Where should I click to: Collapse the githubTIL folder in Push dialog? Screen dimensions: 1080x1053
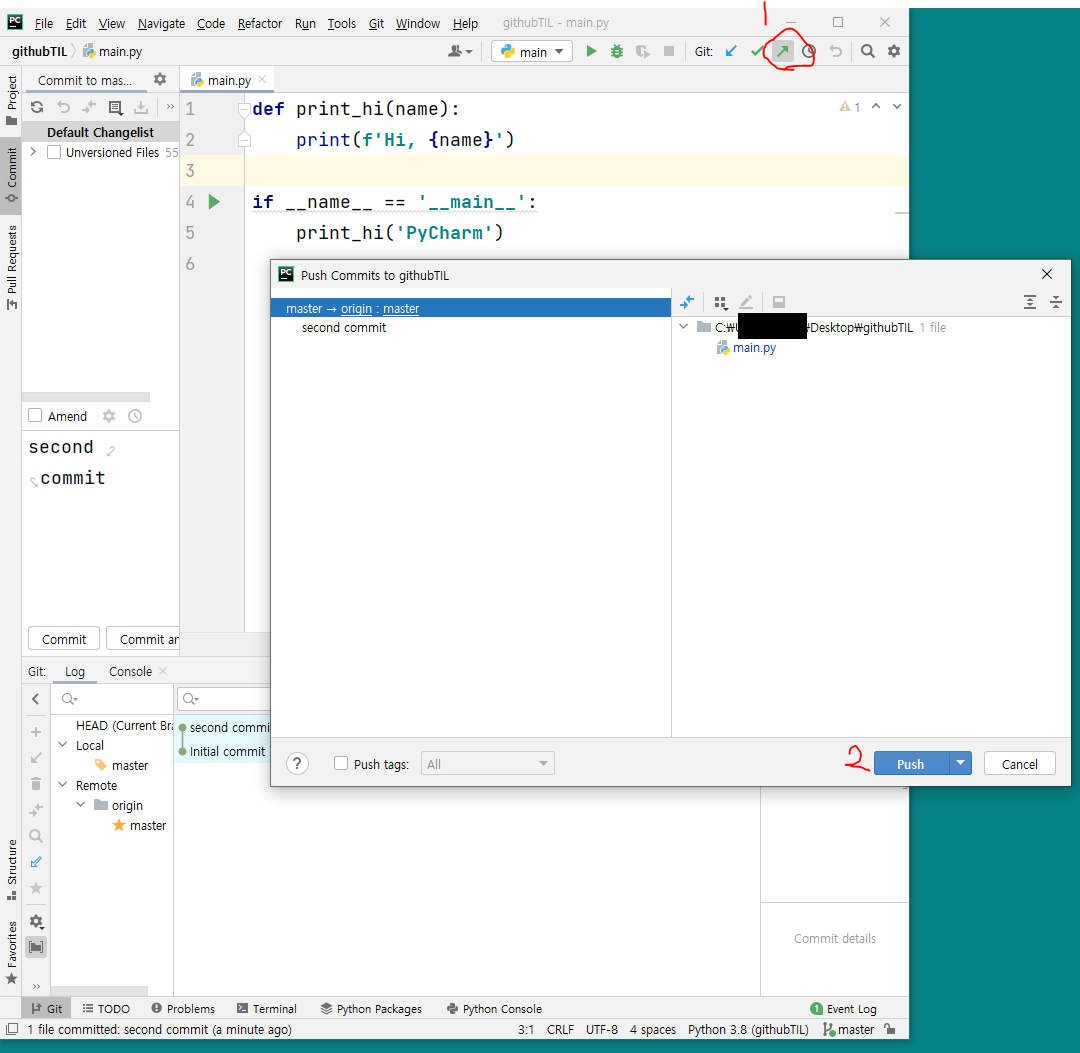click(x=683, y=327)
